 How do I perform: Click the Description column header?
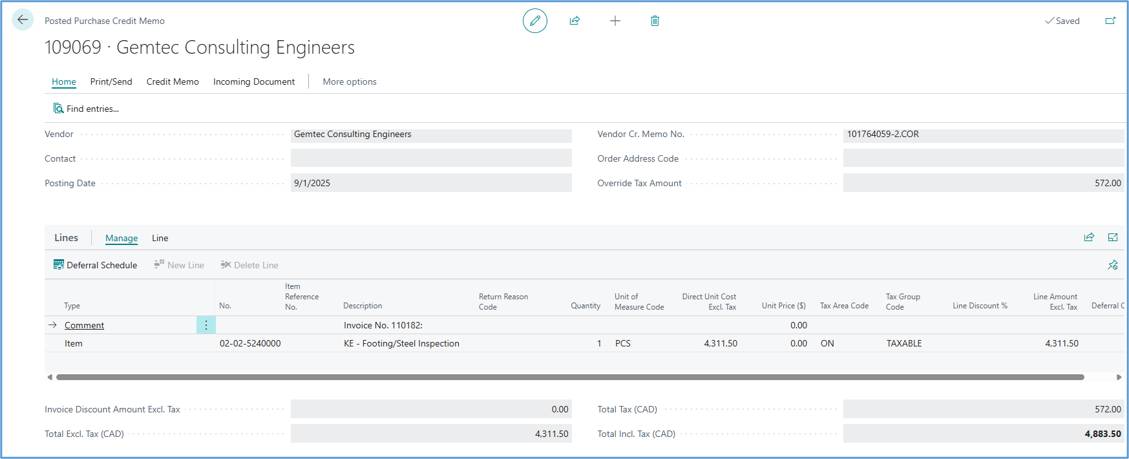click(362, 306)
